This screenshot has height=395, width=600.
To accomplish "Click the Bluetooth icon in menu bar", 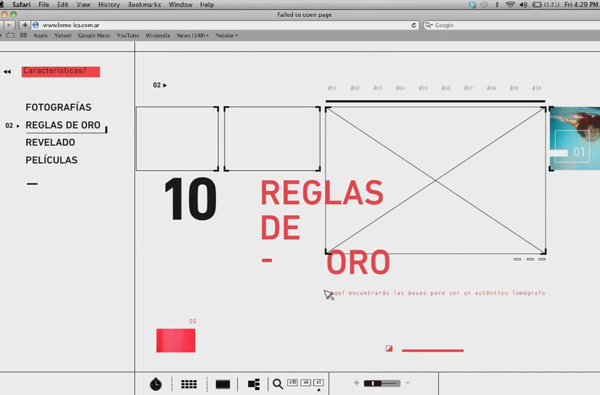I will point(497,5).
